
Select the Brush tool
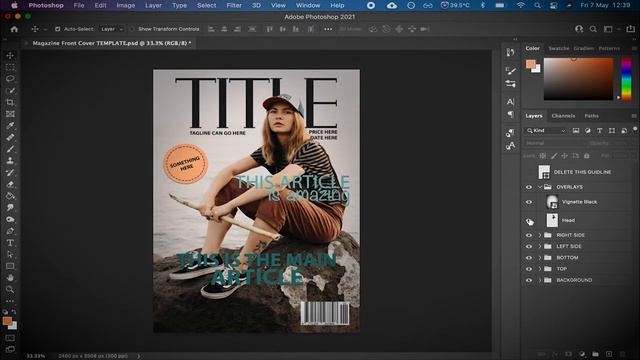point(10,149)
